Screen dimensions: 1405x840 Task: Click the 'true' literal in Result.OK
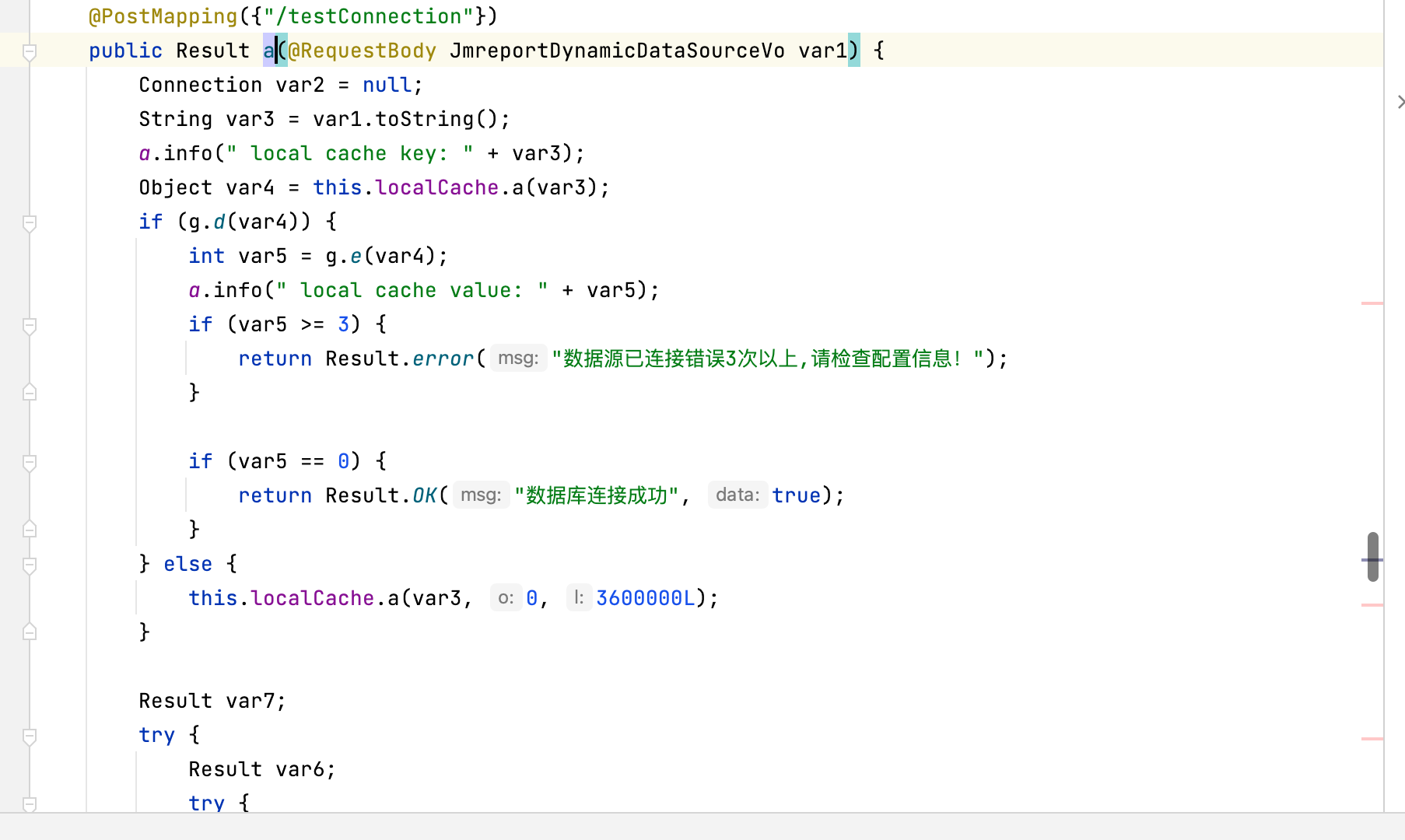click(x=797, y=495)
